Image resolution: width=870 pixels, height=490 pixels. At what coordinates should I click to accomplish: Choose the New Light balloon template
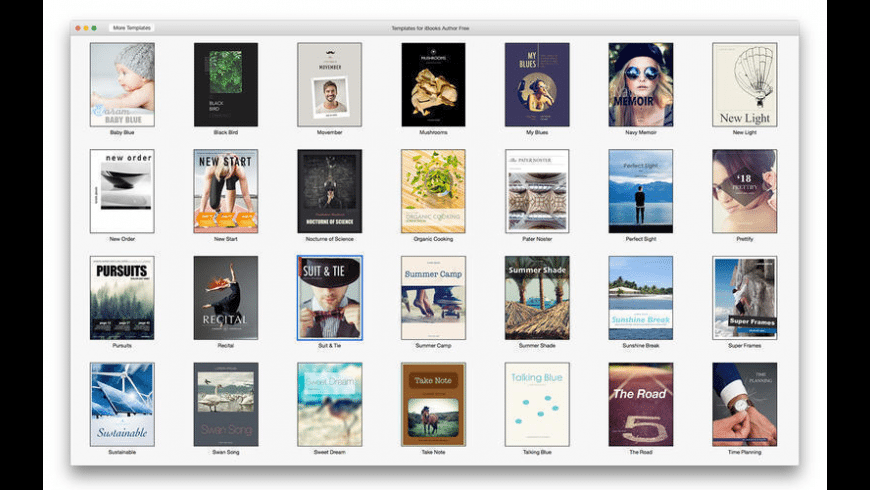point(745,84)
